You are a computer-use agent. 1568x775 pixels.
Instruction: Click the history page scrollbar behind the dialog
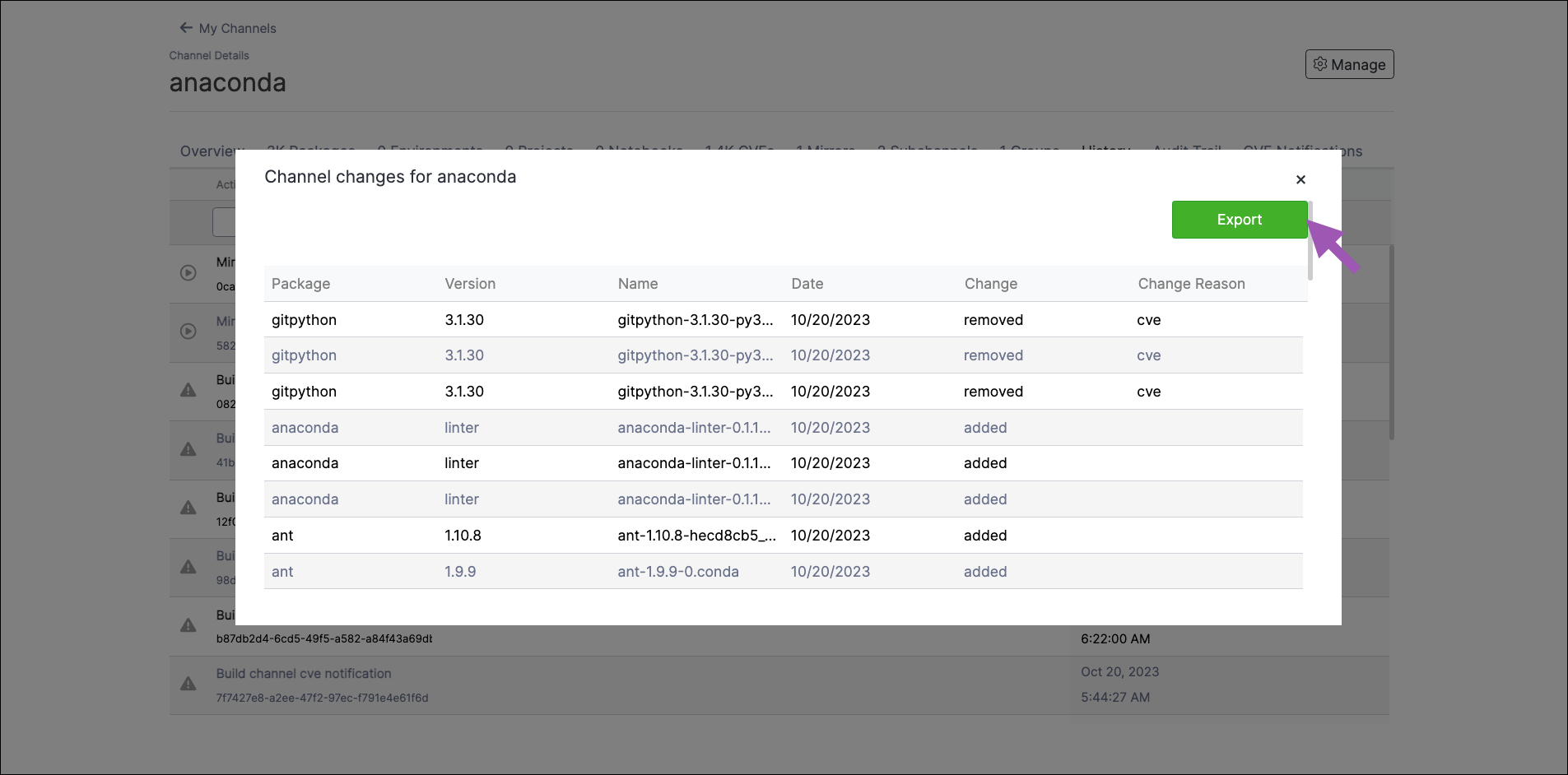1391,341
